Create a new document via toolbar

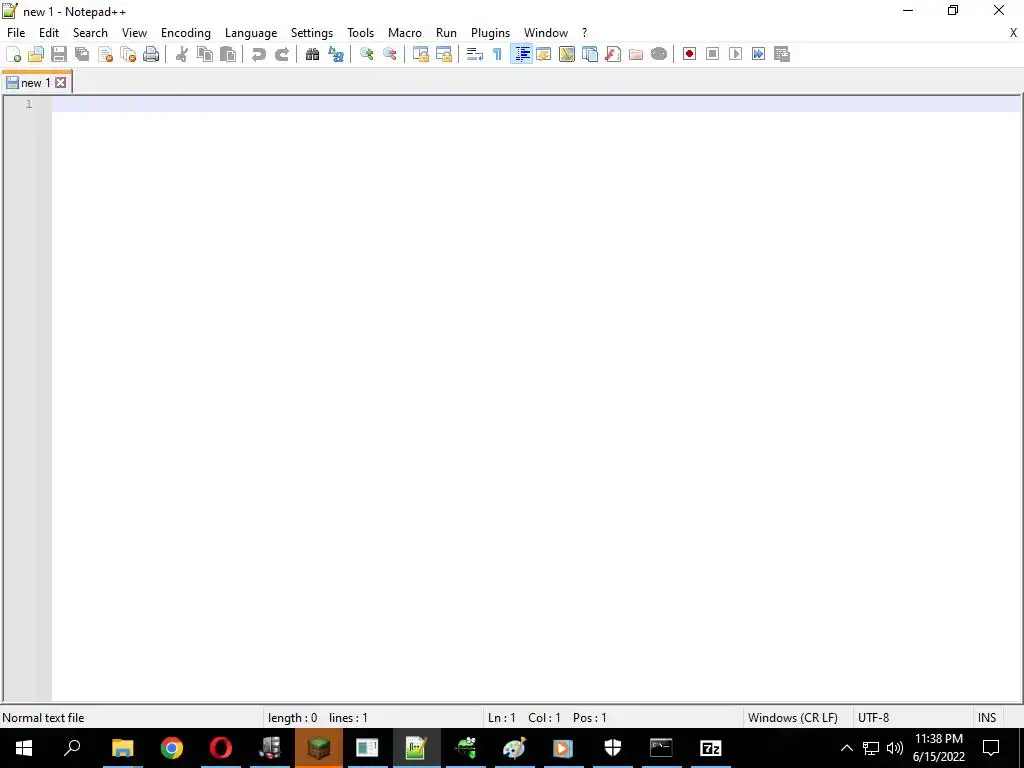click(x=13, y=54)
